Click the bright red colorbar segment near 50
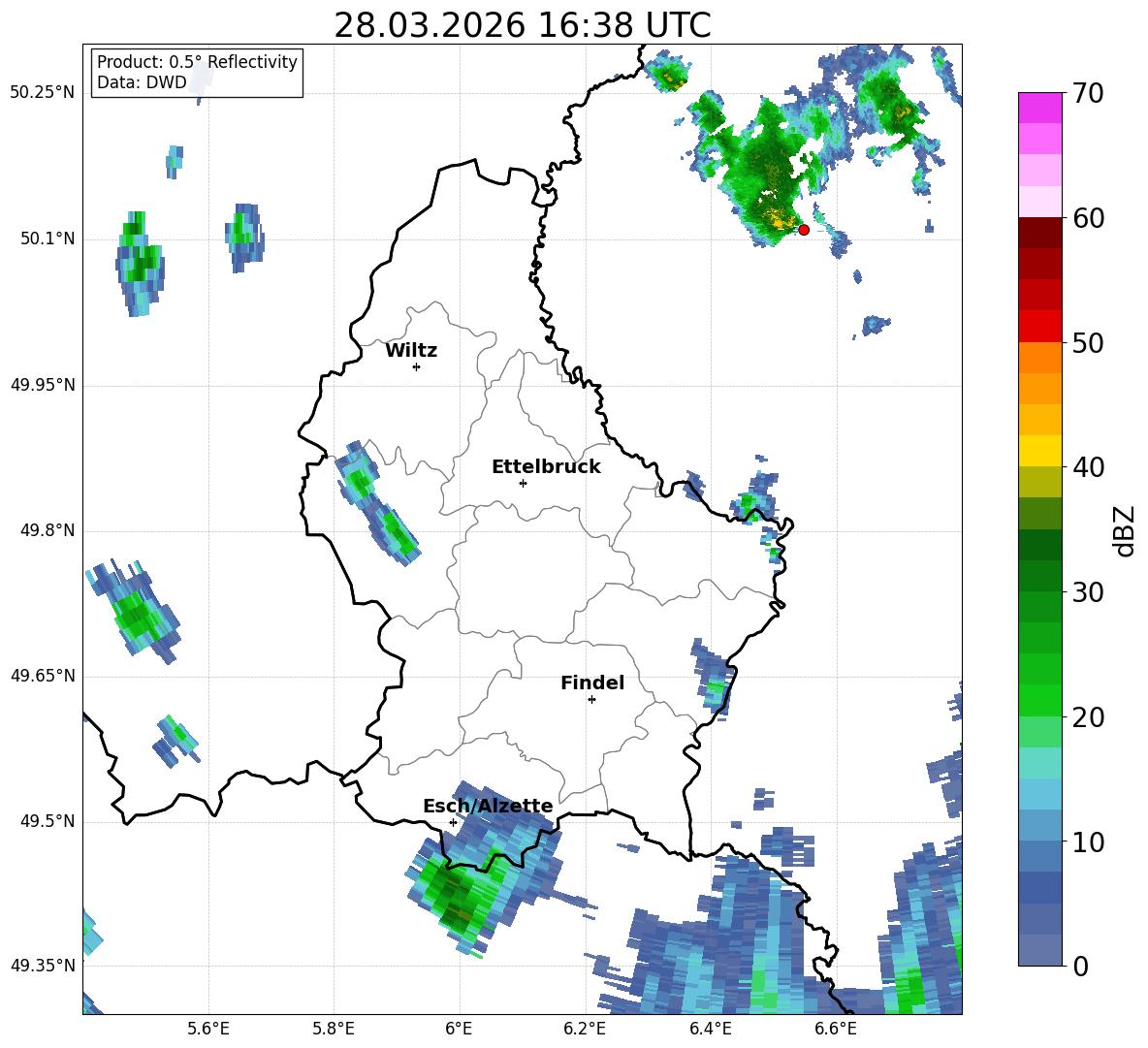This screenshot has height=1048, width=1148. (x=1039, y=327)
